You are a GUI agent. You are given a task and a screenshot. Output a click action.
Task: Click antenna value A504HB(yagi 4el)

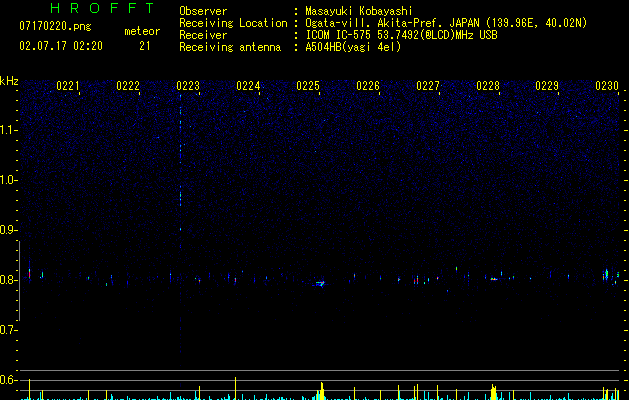(353, 47)
